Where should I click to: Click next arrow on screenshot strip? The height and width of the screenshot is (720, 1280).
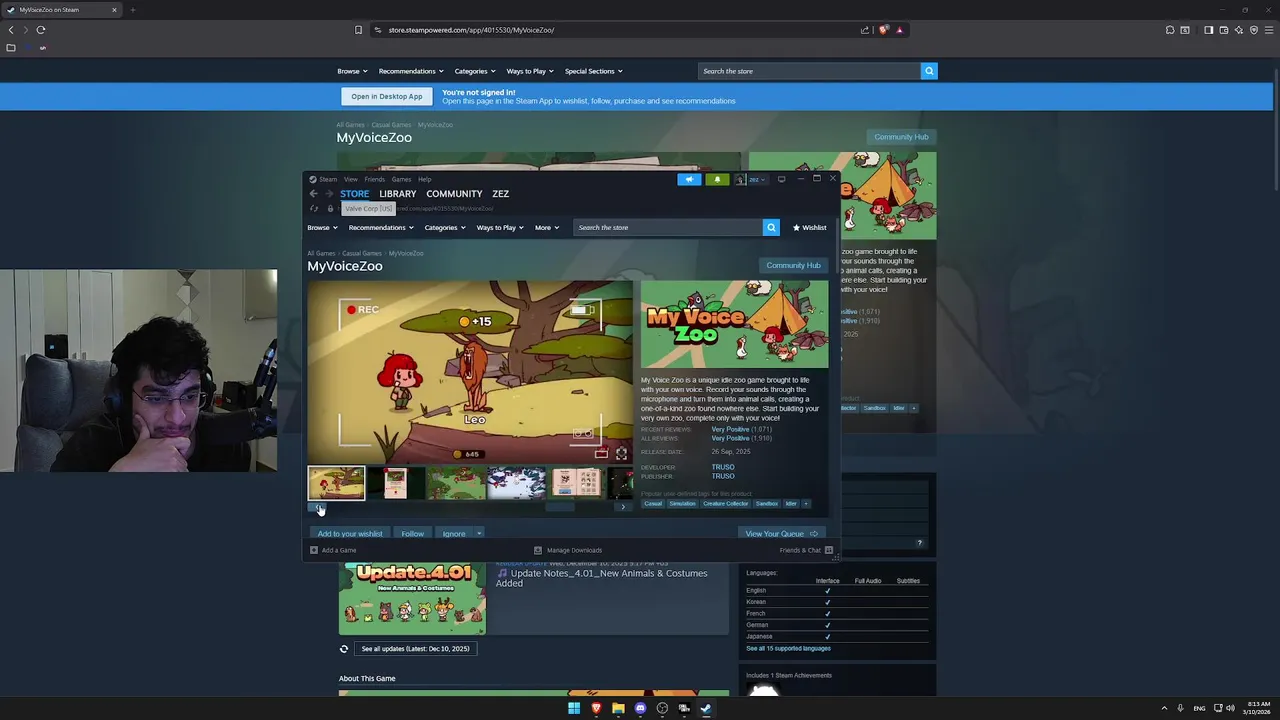(x=623, y=507)
